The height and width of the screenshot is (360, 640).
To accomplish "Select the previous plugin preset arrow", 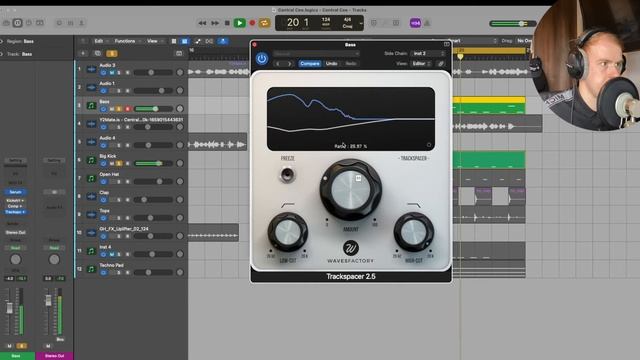I will [x=278, y=64].
